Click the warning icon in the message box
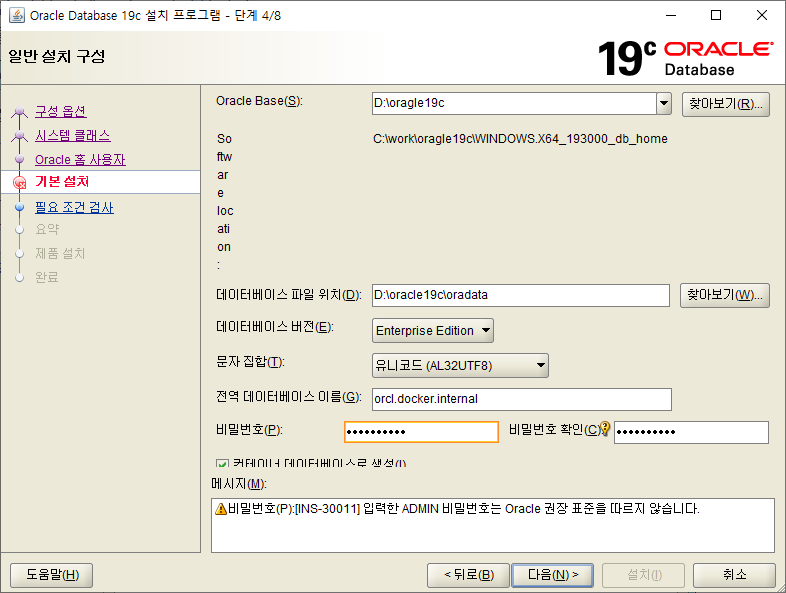 point(221,509)
